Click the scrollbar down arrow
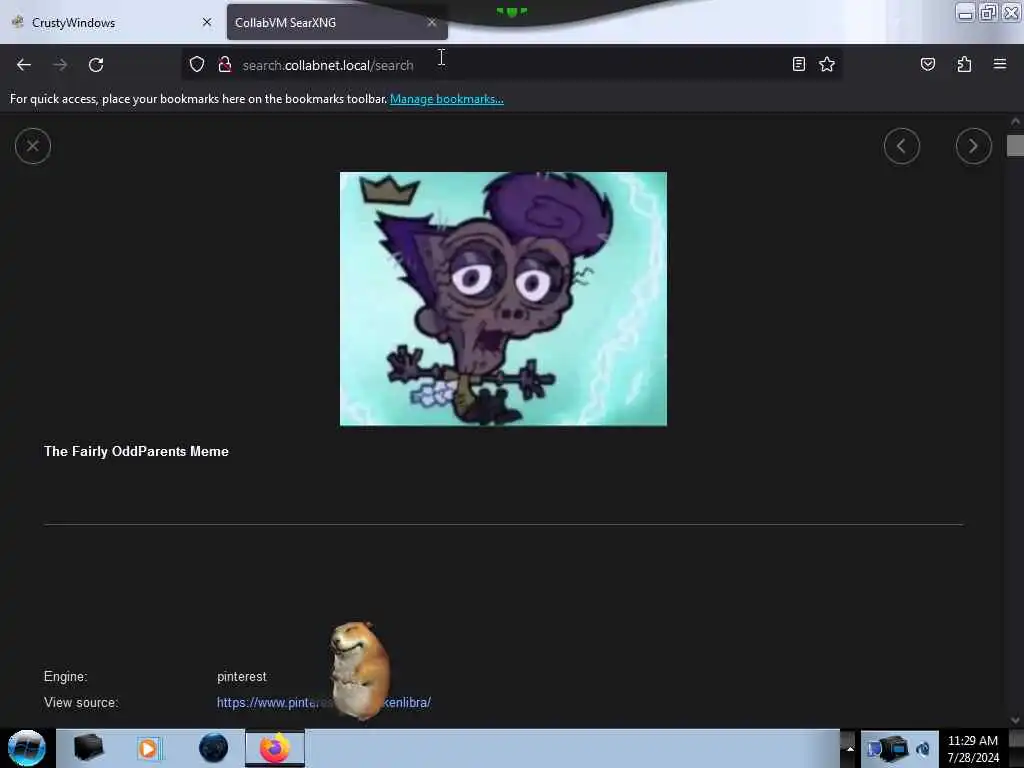 pyautogui.click(x=1015, y=720)
